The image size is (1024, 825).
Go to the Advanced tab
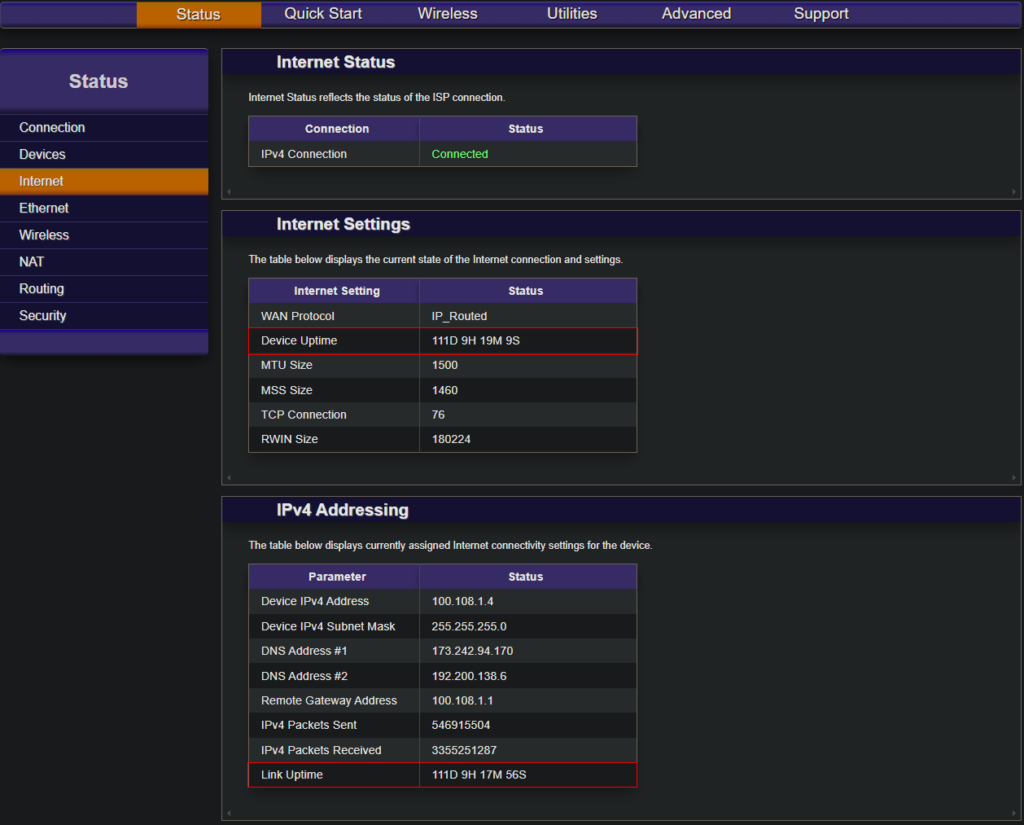click(696, 14)
